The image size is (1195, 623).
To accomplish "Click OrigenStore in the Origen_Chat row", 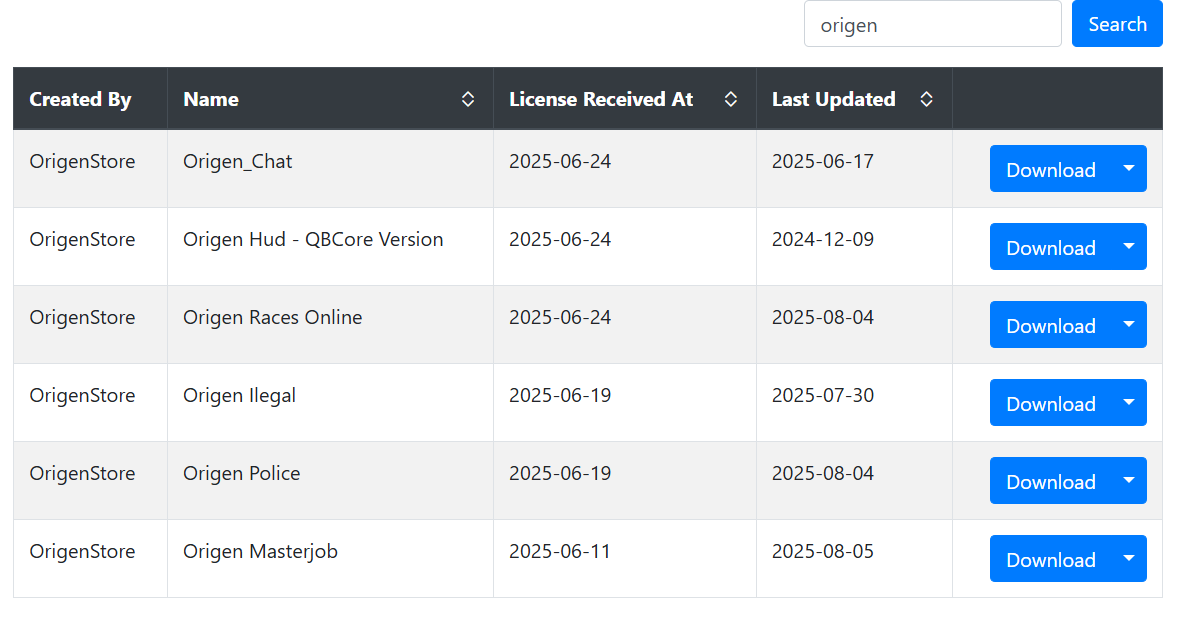I will pyautogui.click(x=82, y=162).
